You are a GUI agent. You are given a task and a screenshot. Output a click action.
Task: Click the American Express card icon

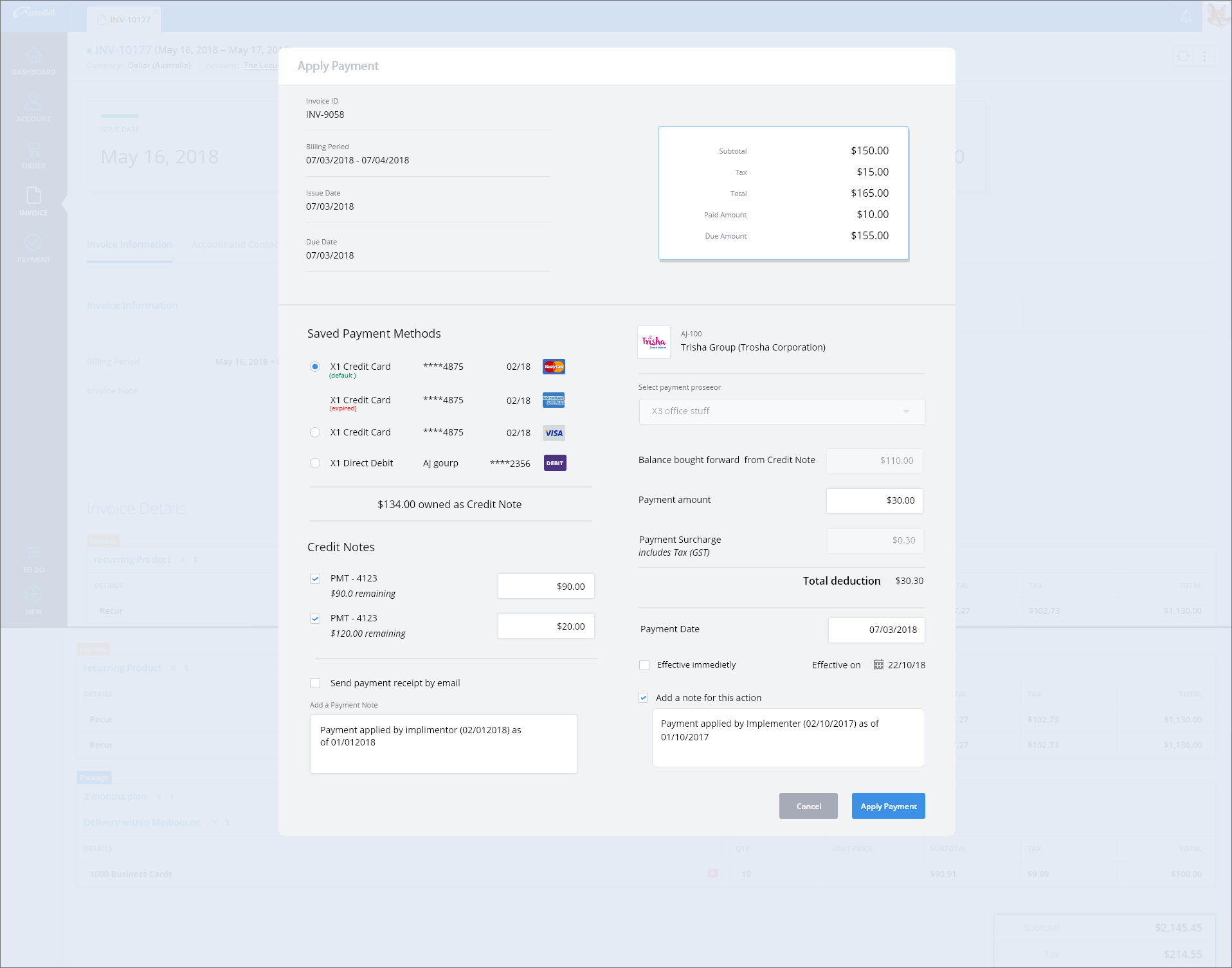click(x=553, y=400)
